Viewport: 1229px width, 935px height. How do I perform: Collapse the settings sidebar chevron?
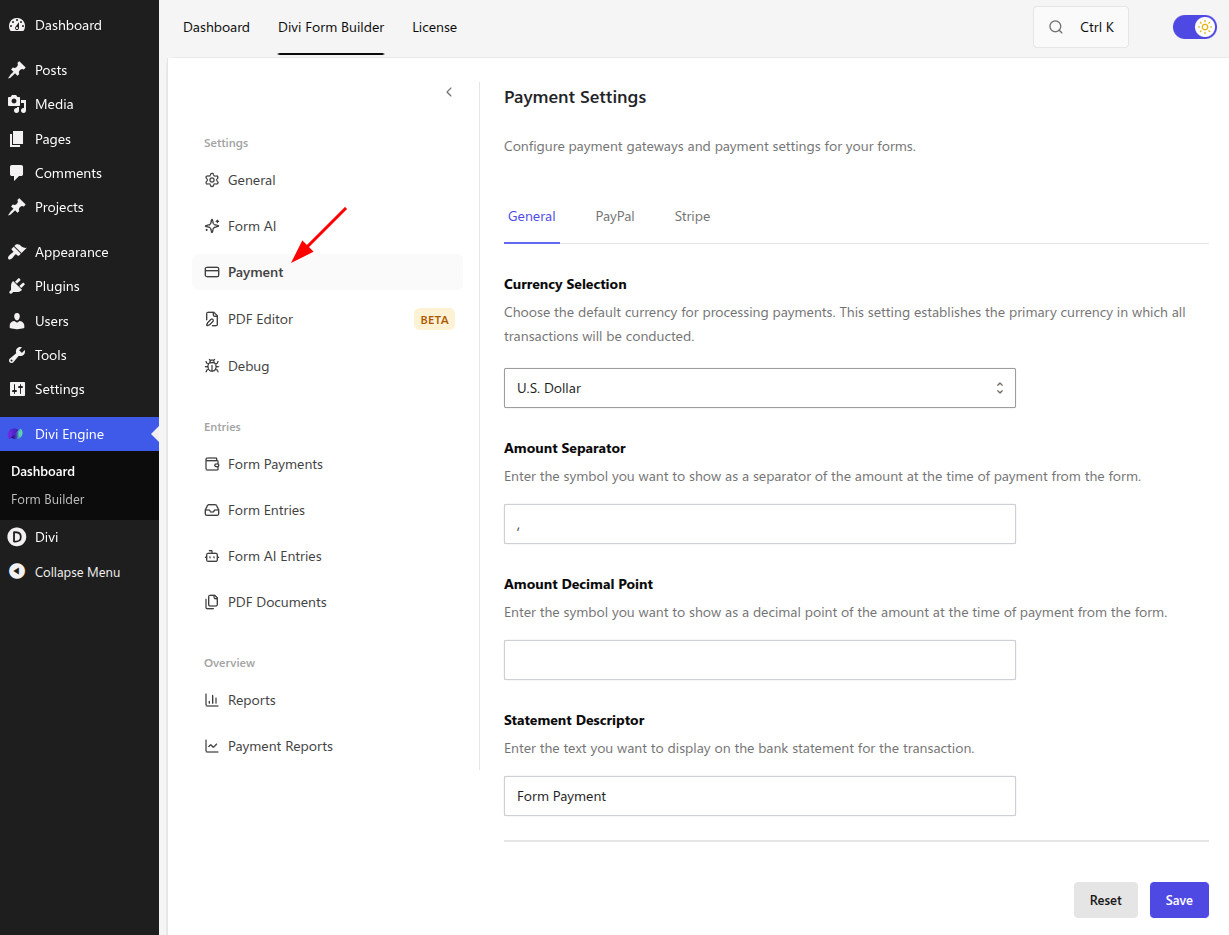(x=449, y=92)
